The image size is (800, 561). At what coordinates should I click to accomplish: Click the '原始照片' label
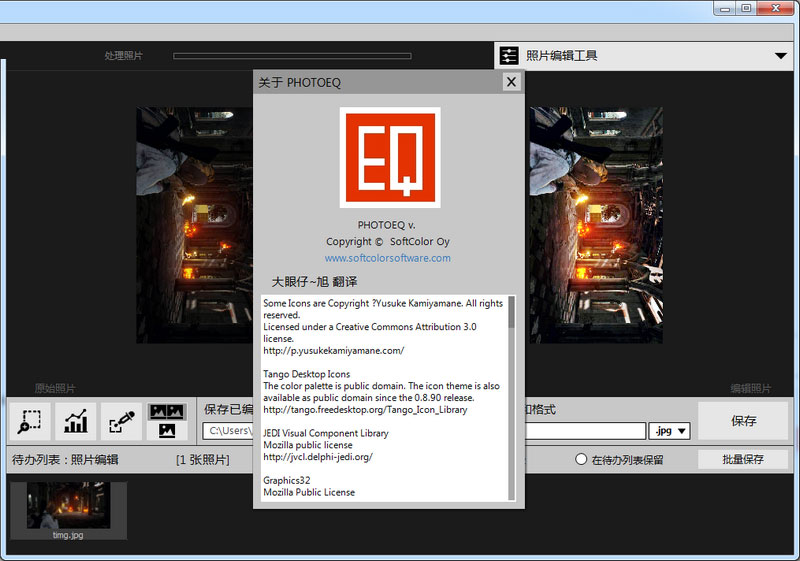[x=55, y=389]
